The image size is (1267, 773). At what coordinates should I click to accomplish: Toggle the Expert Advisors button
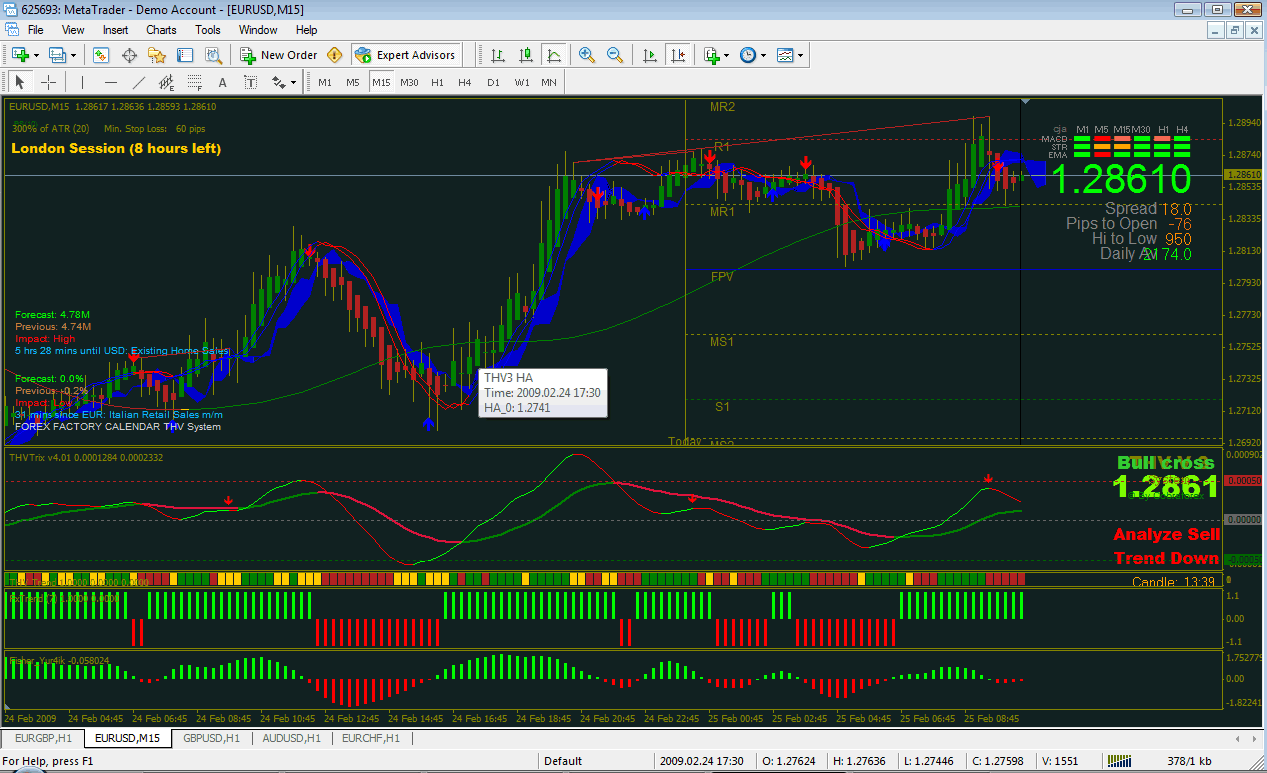pos(405,56)
